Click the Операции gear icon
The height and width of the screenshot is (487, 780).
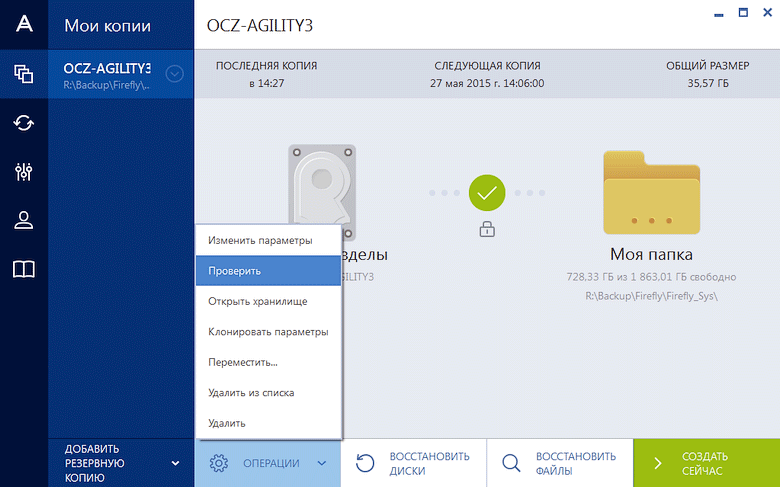[x=218, y=463]
